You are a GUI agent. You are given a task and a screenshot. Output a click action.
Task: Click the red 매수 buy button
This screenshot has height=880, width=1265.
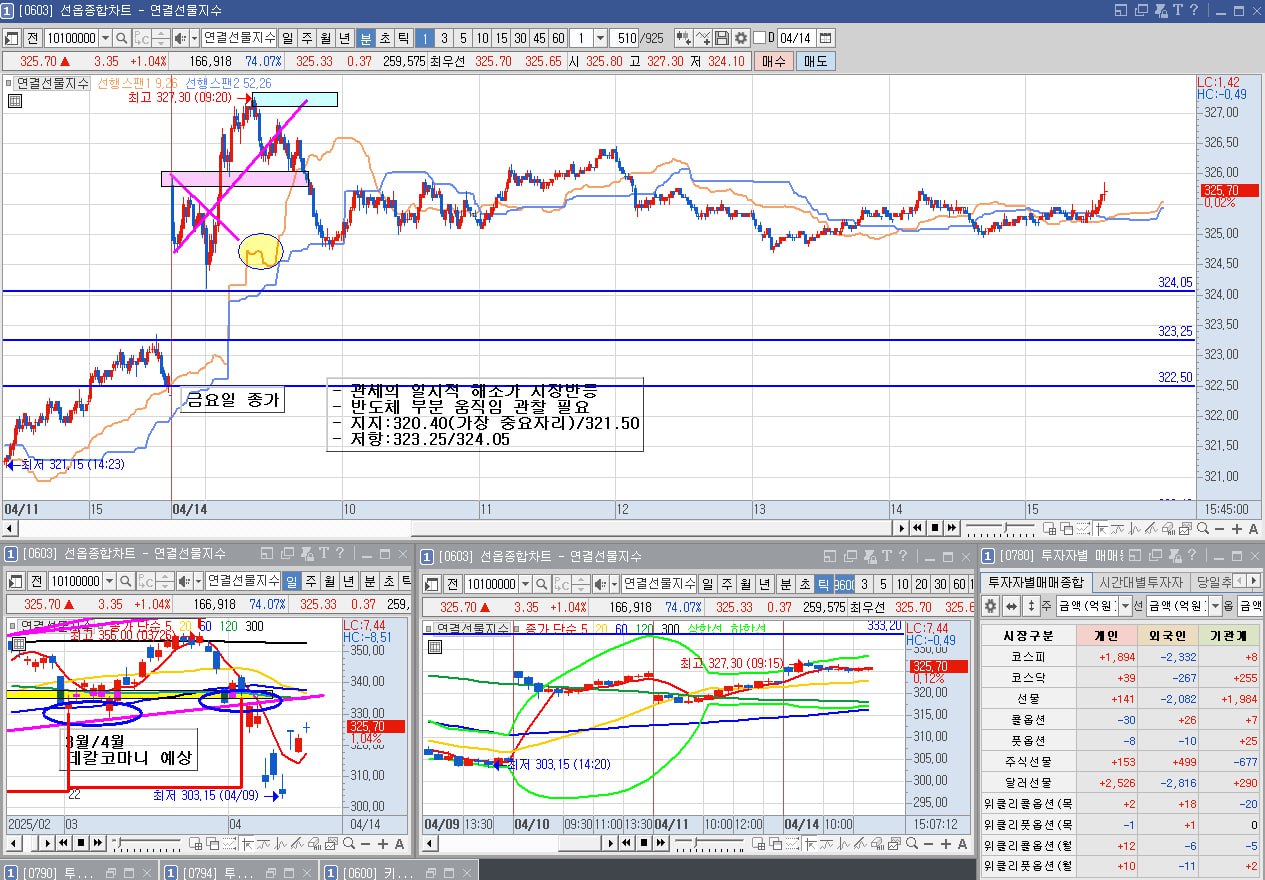point(774,61)
